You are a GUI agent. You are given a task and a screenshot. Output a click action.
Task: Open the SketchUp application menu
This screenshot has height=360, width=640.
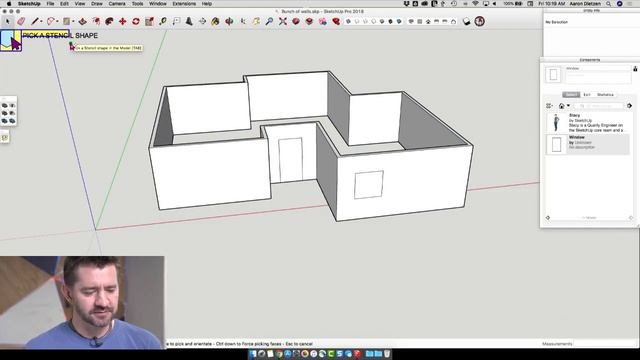pos(29,4)
